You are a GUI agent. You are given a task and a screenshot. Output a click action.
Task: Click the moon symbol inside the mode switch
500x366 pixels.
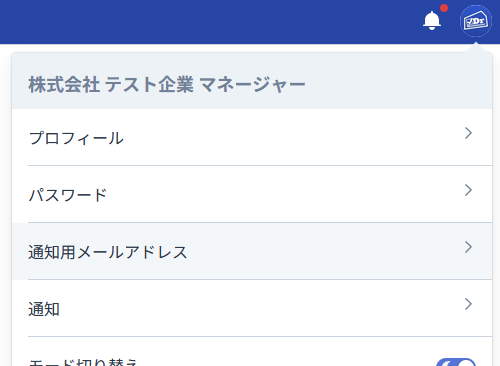[447, 363]
